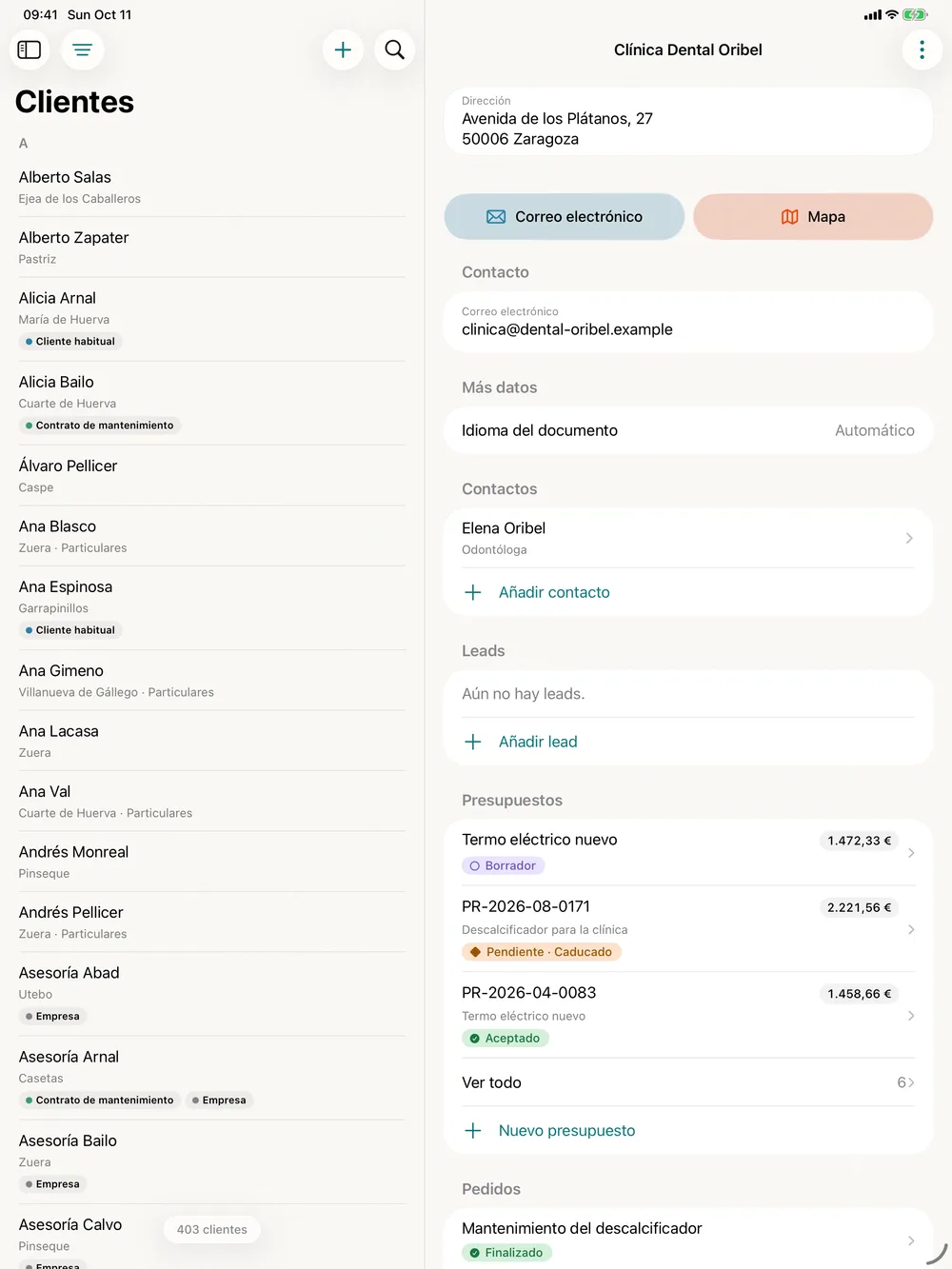This screenshot has width=952, height=1269.
Task: Click plus icon beside Añadir contacto
Action: (473, 592)
